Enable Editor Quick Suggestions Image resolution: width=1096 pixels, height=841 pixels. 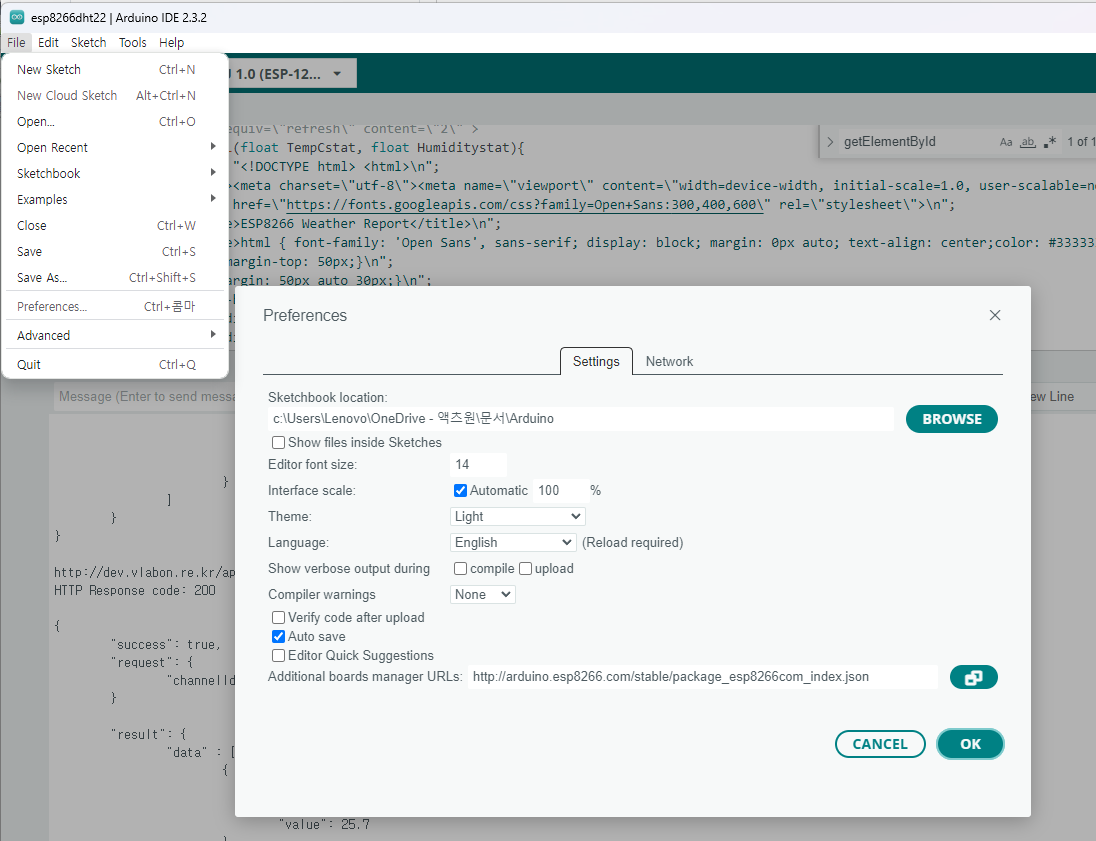[x=278, y=655]
